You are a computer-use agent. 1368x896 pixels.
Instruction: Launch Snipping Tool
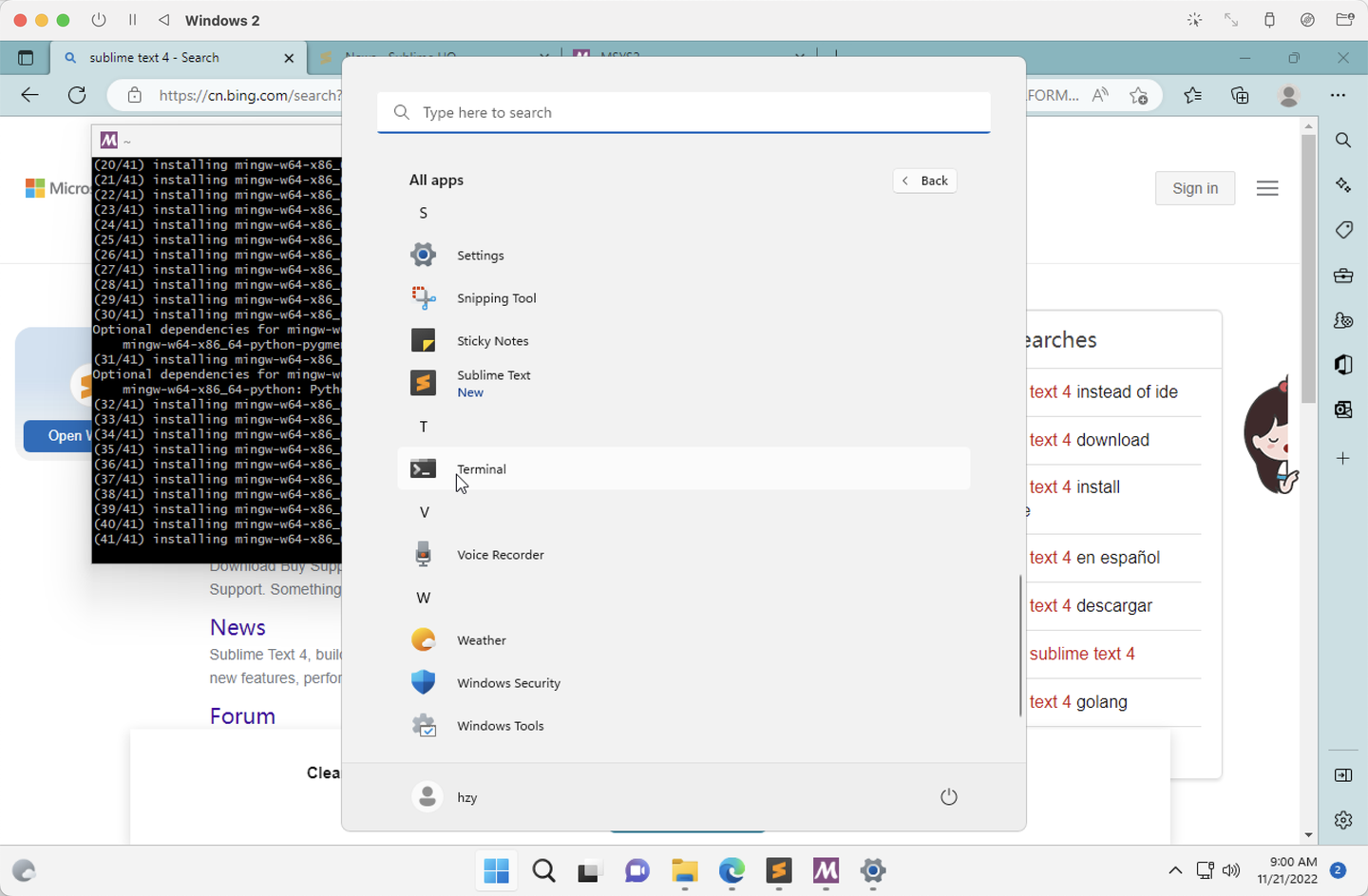pyautogui.click(x=496, y=297)
